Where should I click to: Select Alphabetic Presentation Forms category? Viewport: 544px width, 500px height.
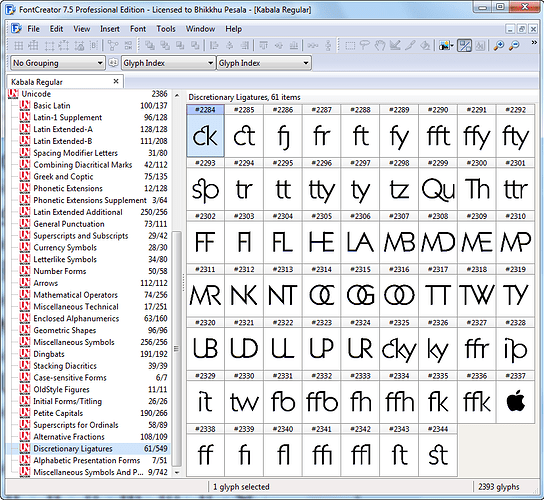point(94,460)
